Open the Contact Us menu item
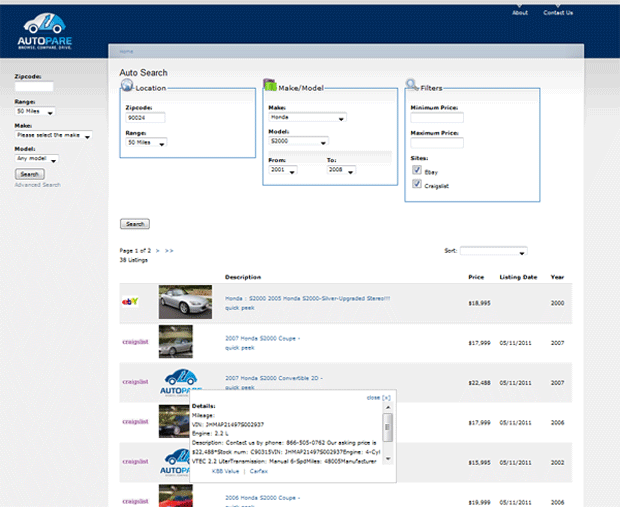 558,13
